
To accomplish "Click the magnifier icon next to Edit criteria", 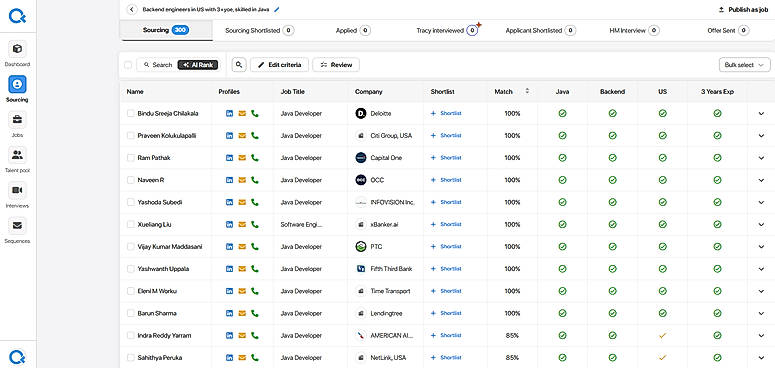I will click(239, 65).
